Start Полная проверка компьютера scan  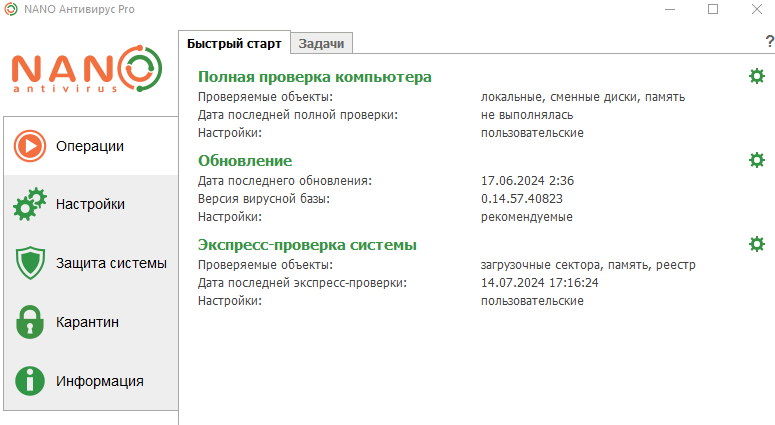click(315, 77)
